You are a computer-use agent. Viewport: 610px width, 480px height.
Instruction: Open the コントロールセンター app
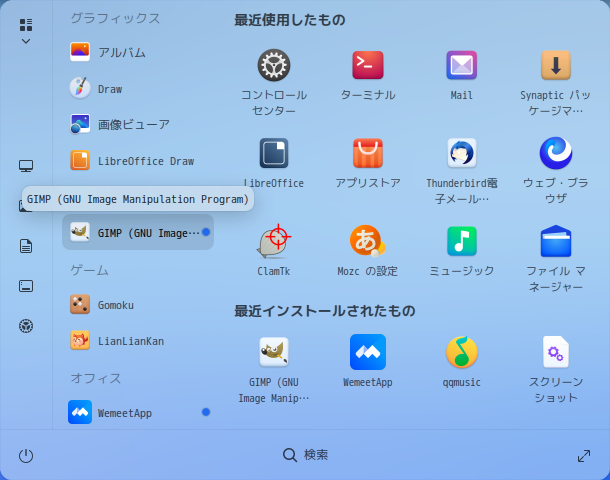coord(274,65)
